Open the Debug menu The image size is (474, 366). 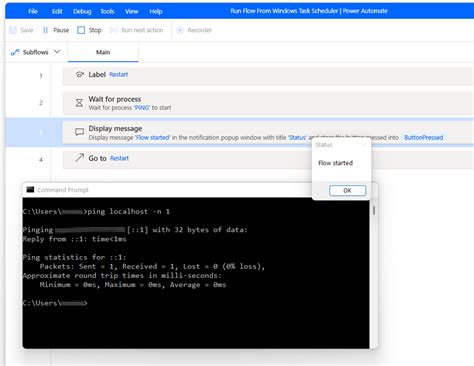tap(82, 11)
